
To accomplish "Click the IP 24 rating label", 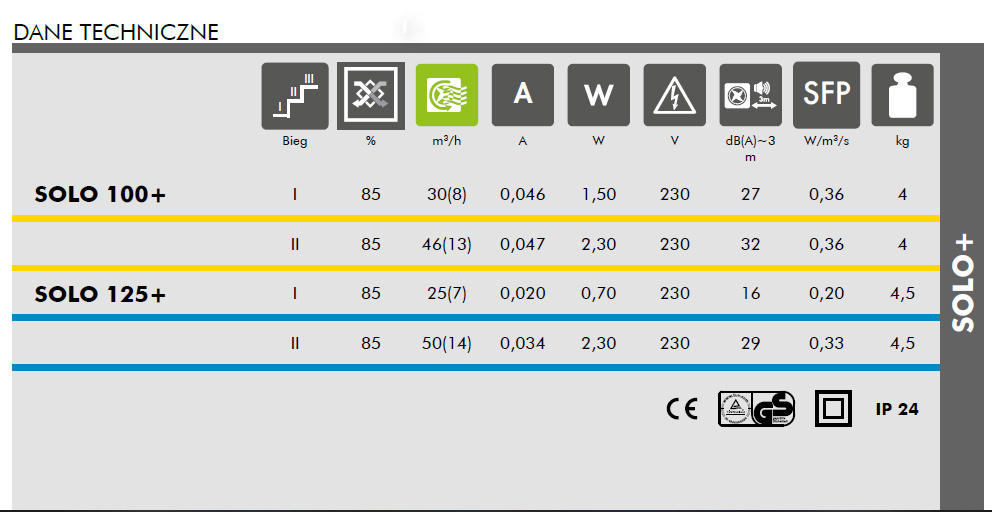I will click(x=896, y=409).
